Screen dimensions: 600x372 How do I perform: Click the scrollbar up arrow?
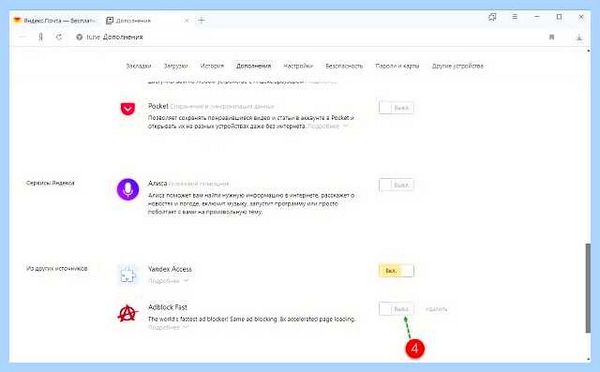coord(588,51)
